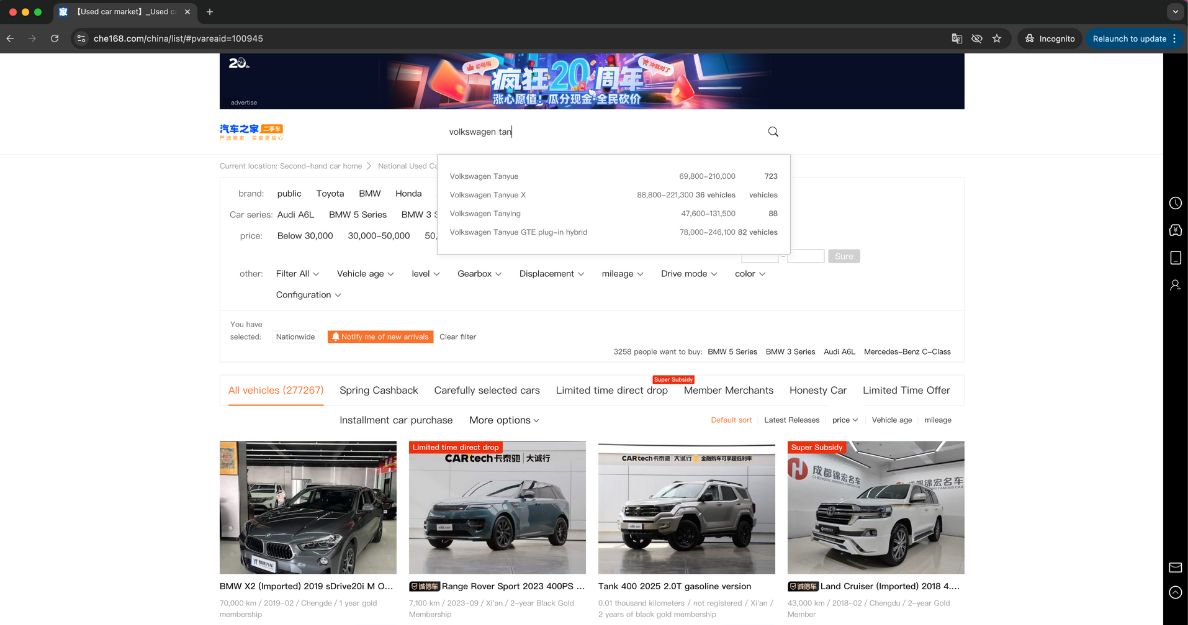This screenshot has height=625, width=1188.
Task: Select the All vehicles tab
Action: (276, 391)
